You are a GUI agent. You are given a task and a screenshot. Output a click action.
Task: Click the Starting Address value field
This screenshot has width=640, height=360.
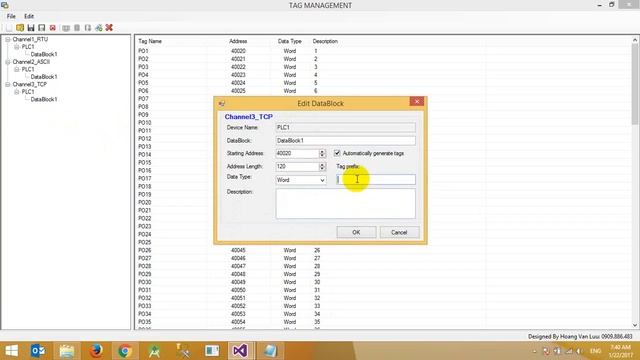pyautogui.click(x=297, y=153)
